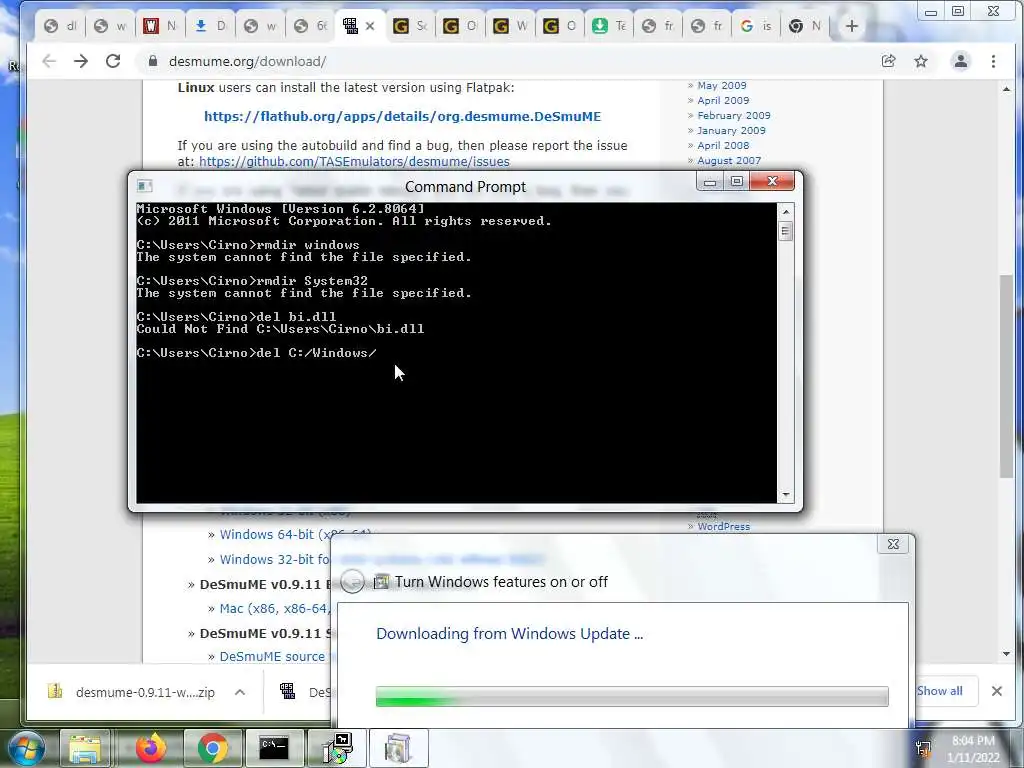Image resolution: width=1024 pixels, height=768 pixels.
Task: Open January 2009 archive link
Action: tap(731, 131)
